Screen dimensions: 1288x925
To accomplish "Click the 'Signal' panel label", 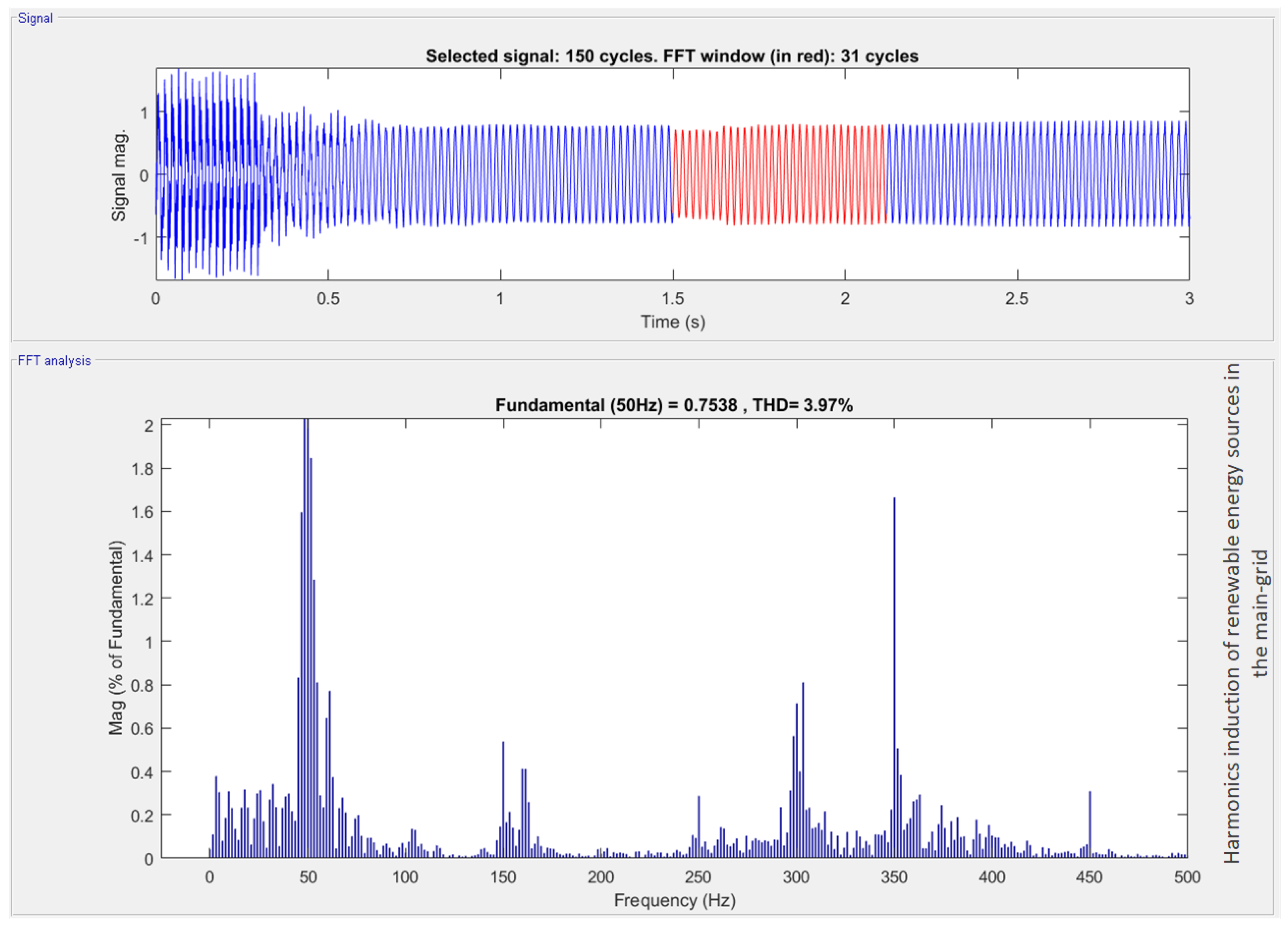I will click(x=35, y=18).
